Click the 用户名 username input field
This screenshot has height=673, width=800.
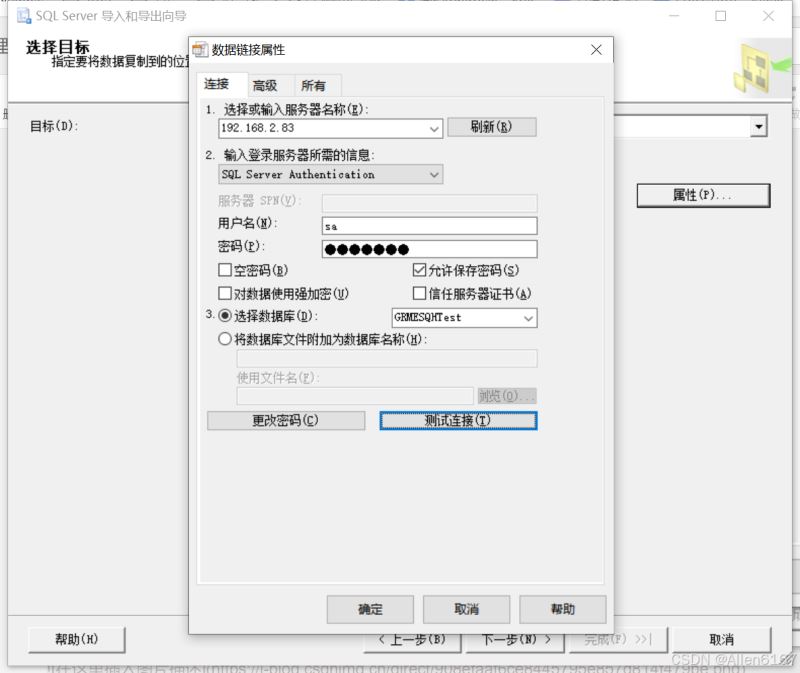pos(429,226)
